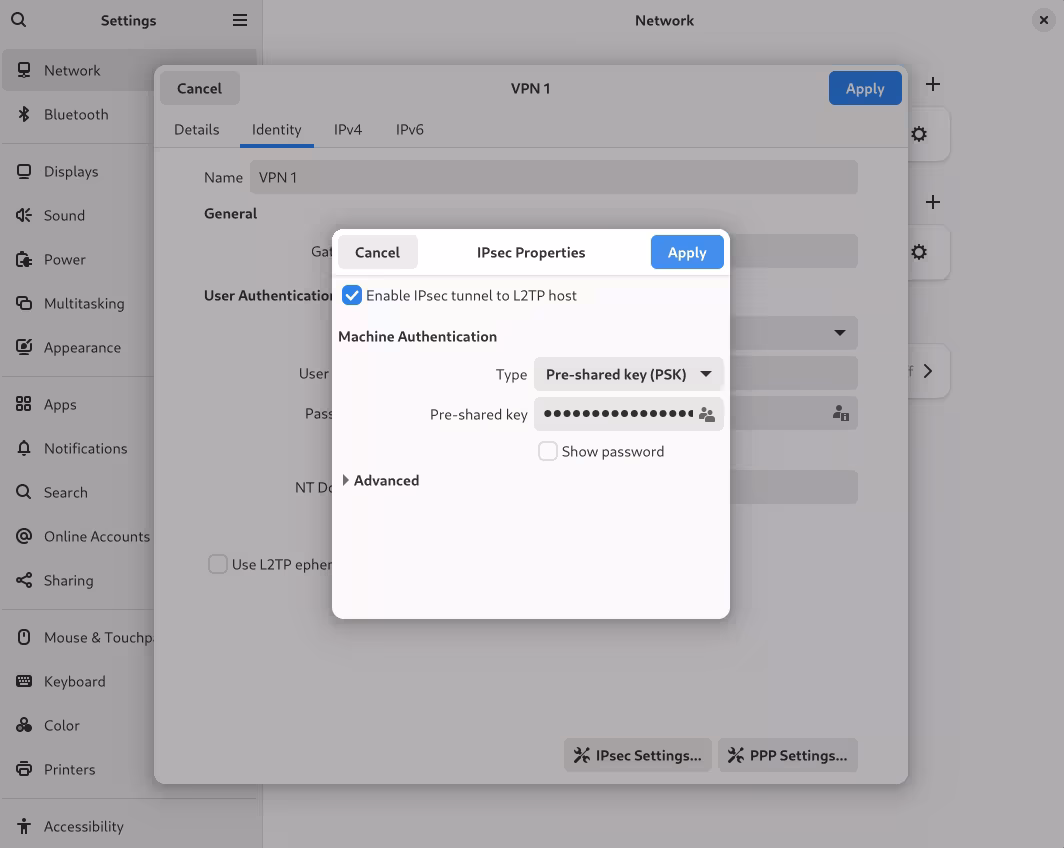Click the Printers sidebar icon

(22, 769)
